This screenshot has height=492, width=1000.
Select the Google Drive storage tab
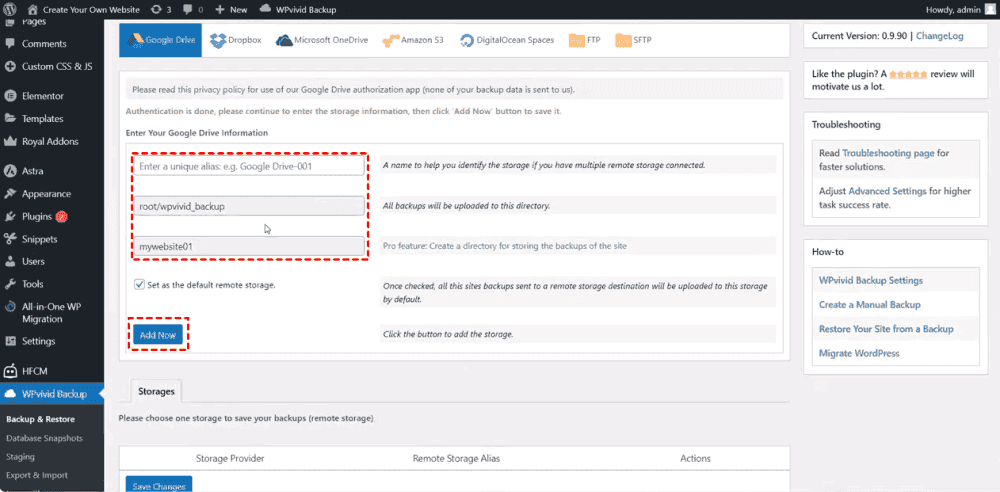tap(160, 40)
